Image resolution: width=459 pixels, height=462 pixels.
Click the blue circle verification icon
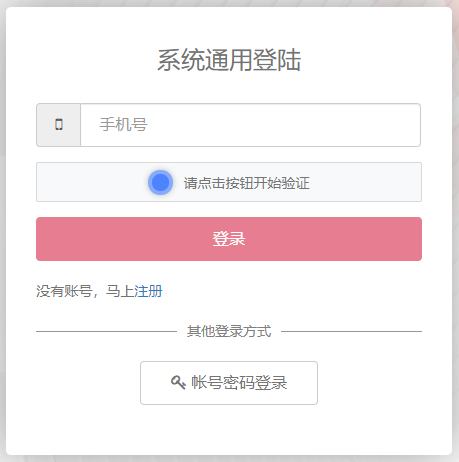click(160, 182)
